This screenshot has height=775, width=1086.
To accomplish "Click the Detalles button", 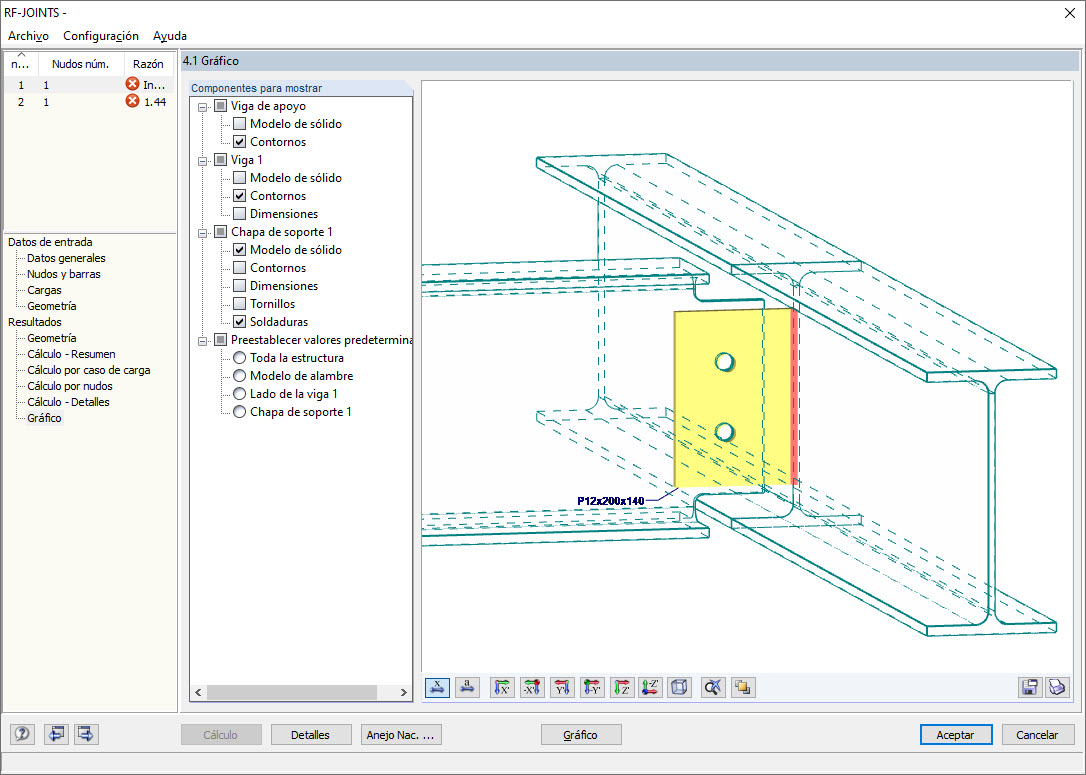I will click(x=310, y=735).
